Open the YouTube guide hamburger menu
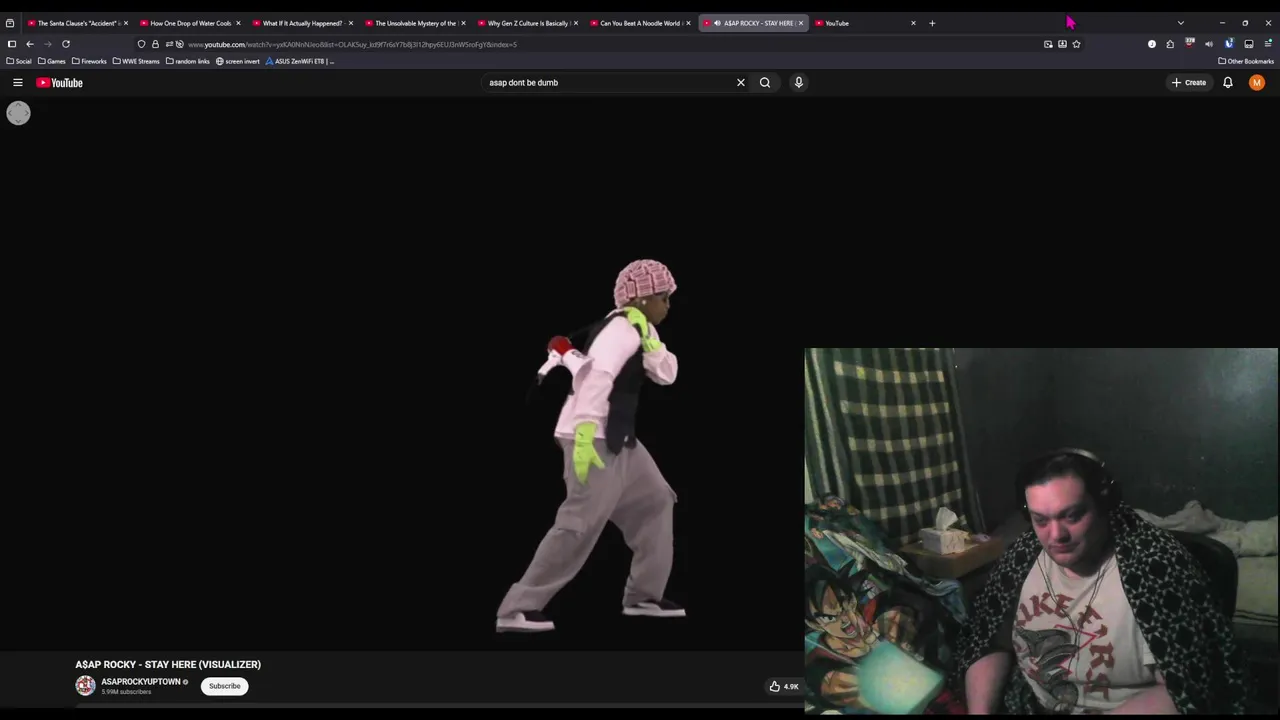 tap(18, 83)
